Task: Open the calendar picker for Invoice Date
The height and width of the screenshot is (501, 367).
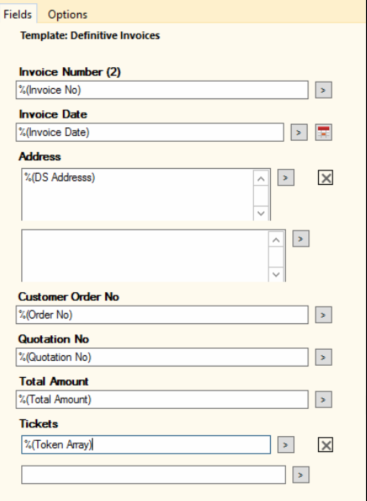Action: click(x=323, y=132)
